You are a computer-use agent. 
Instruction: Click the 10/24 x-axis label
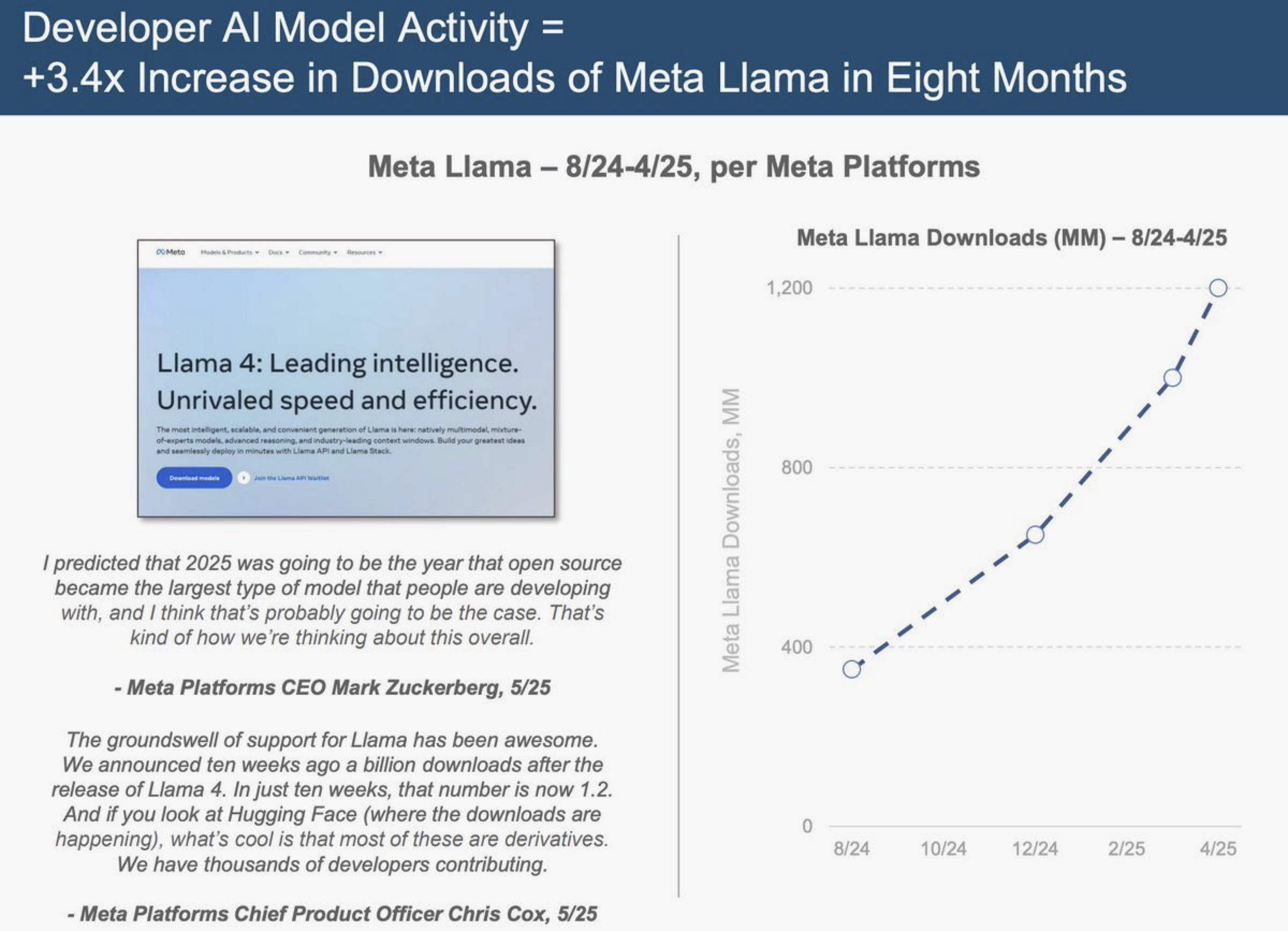(943, 849)
